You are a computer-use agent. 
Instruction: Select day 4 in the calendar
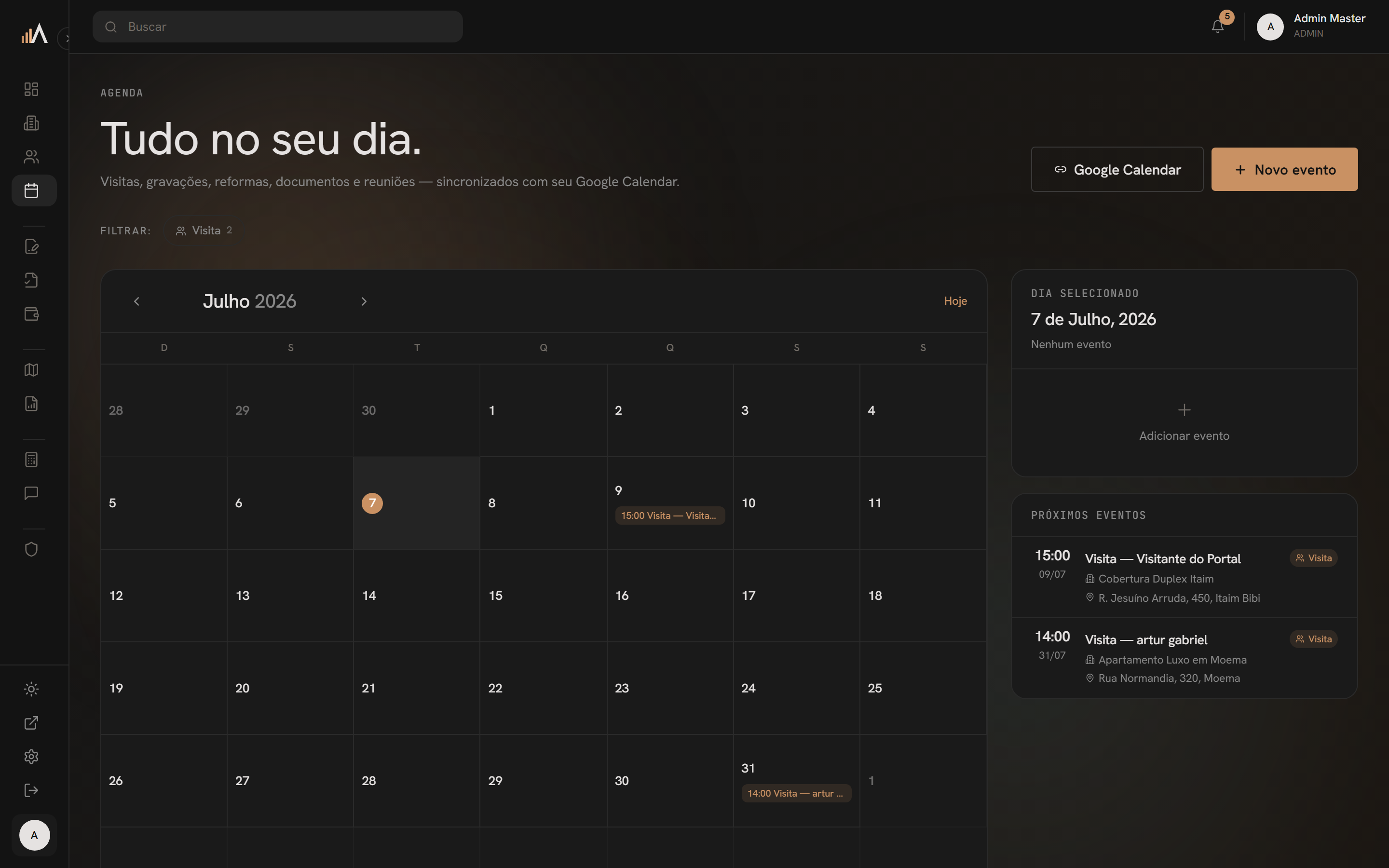point(923,410)
